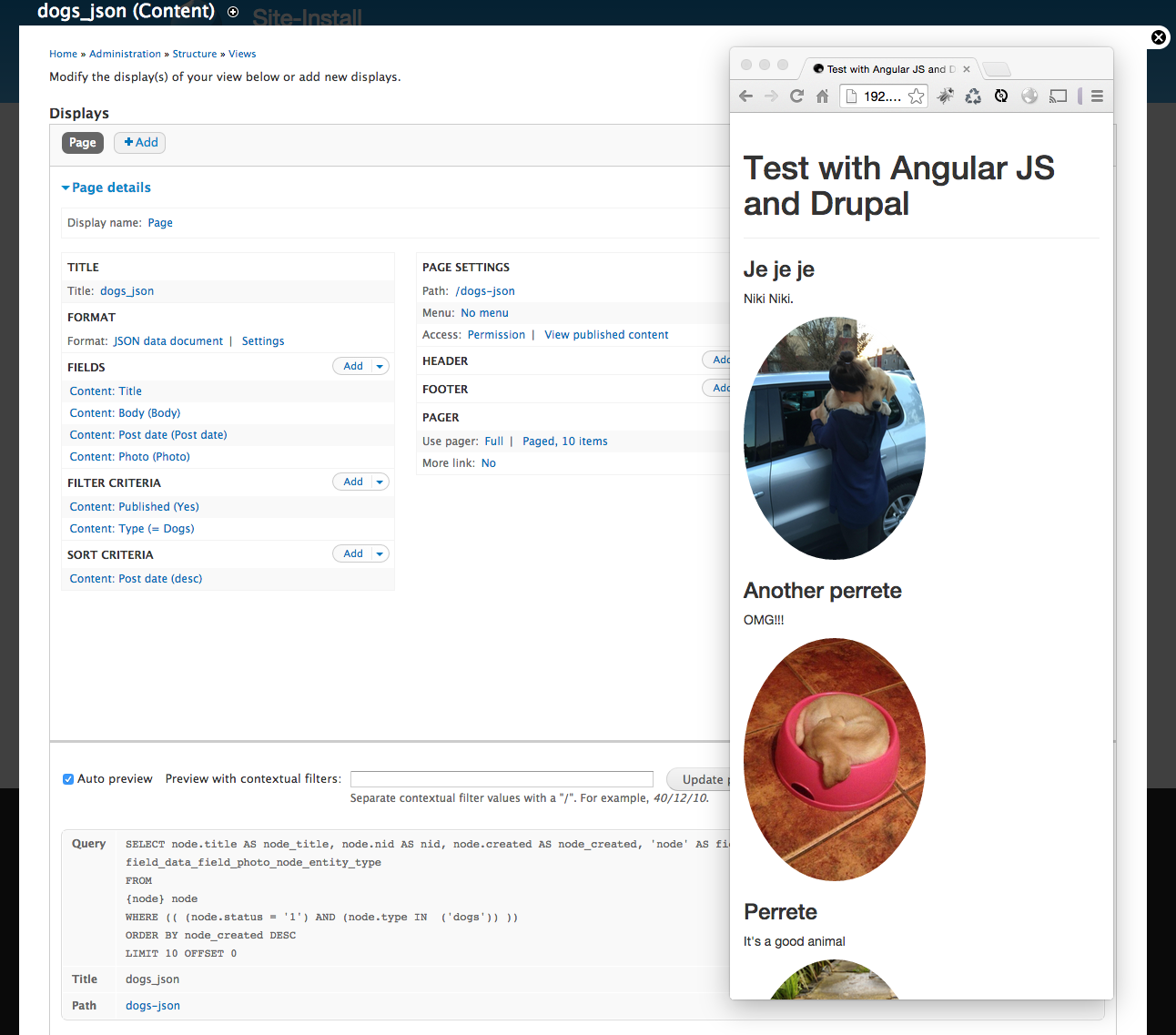The image size is (1176, 1035).
Task: Close the Angular JS browser tab
Action: click(967, 69)
